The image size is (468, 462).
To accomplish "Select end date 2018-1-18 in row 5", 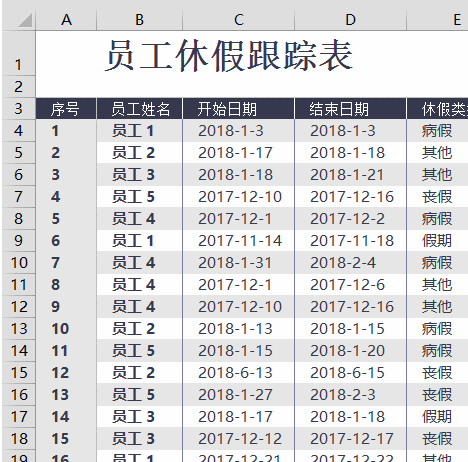I will click(350, 153).
